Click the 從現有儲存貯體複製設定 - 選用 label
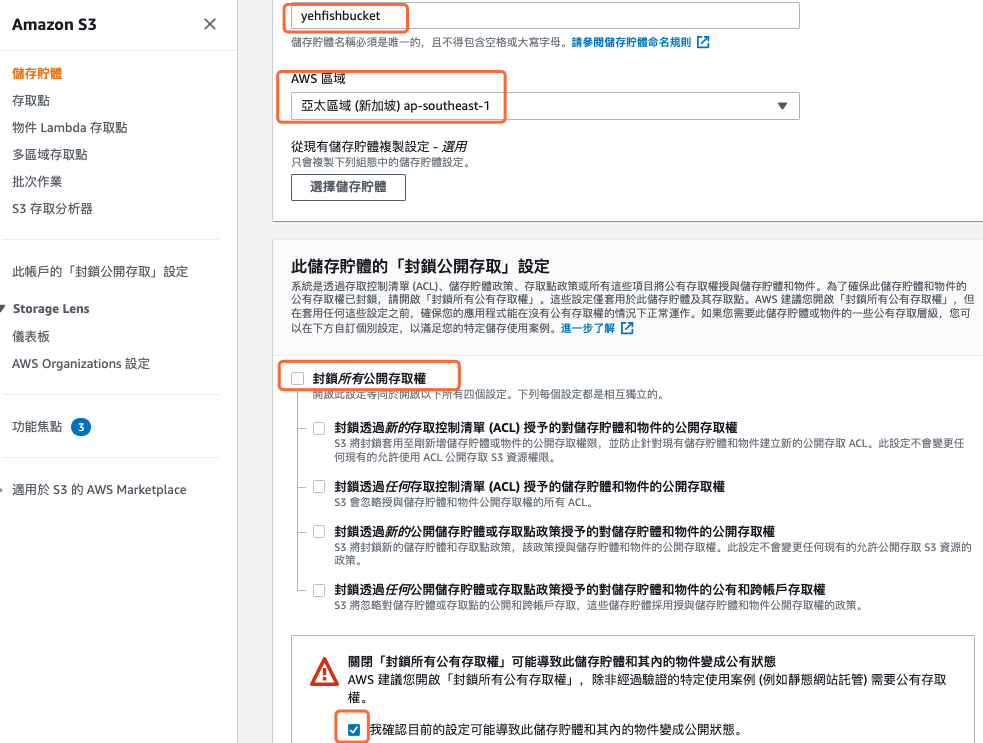Screen dimensions: 983x743 click(x=379, y=146)
